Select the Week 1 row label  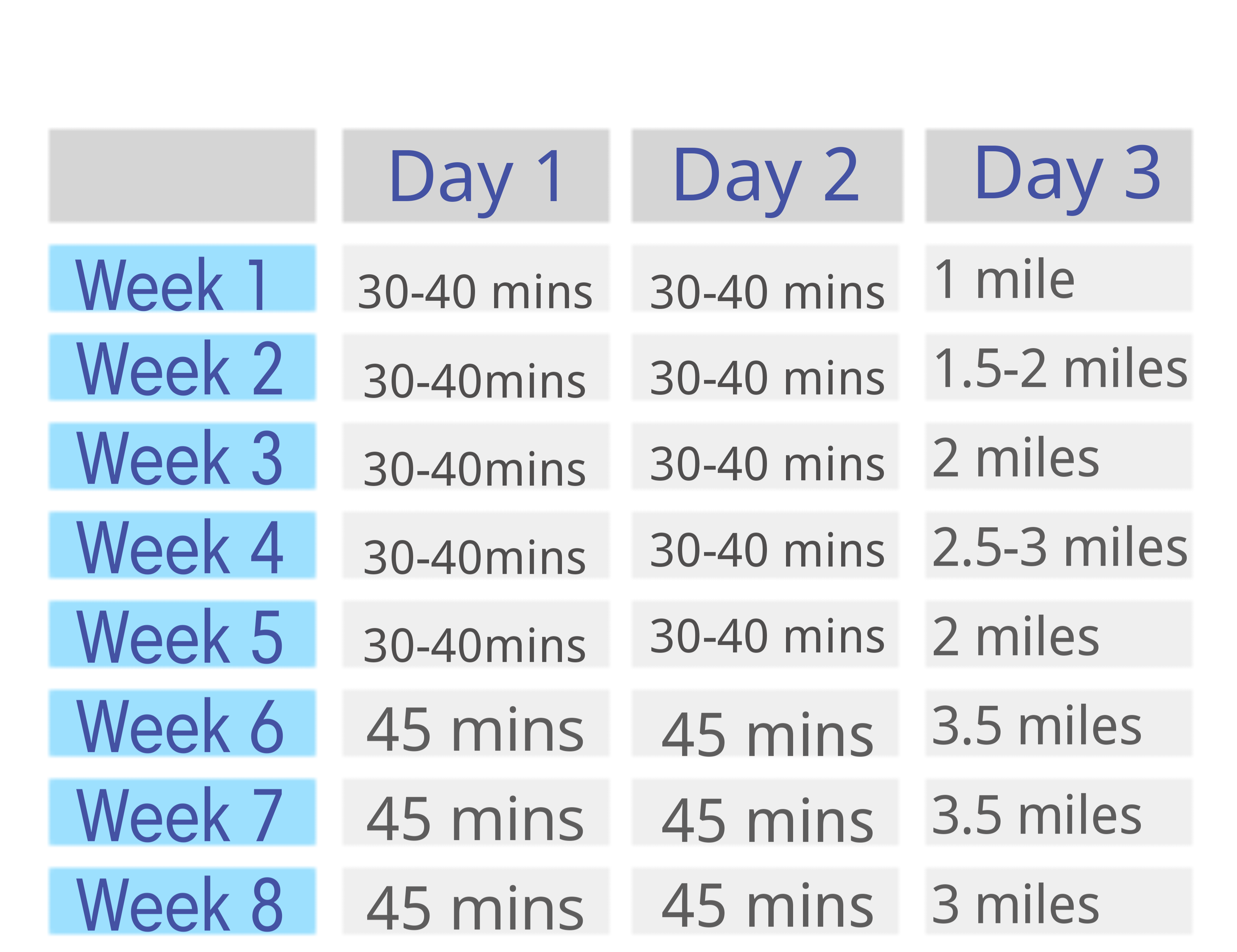click(182, 278)
